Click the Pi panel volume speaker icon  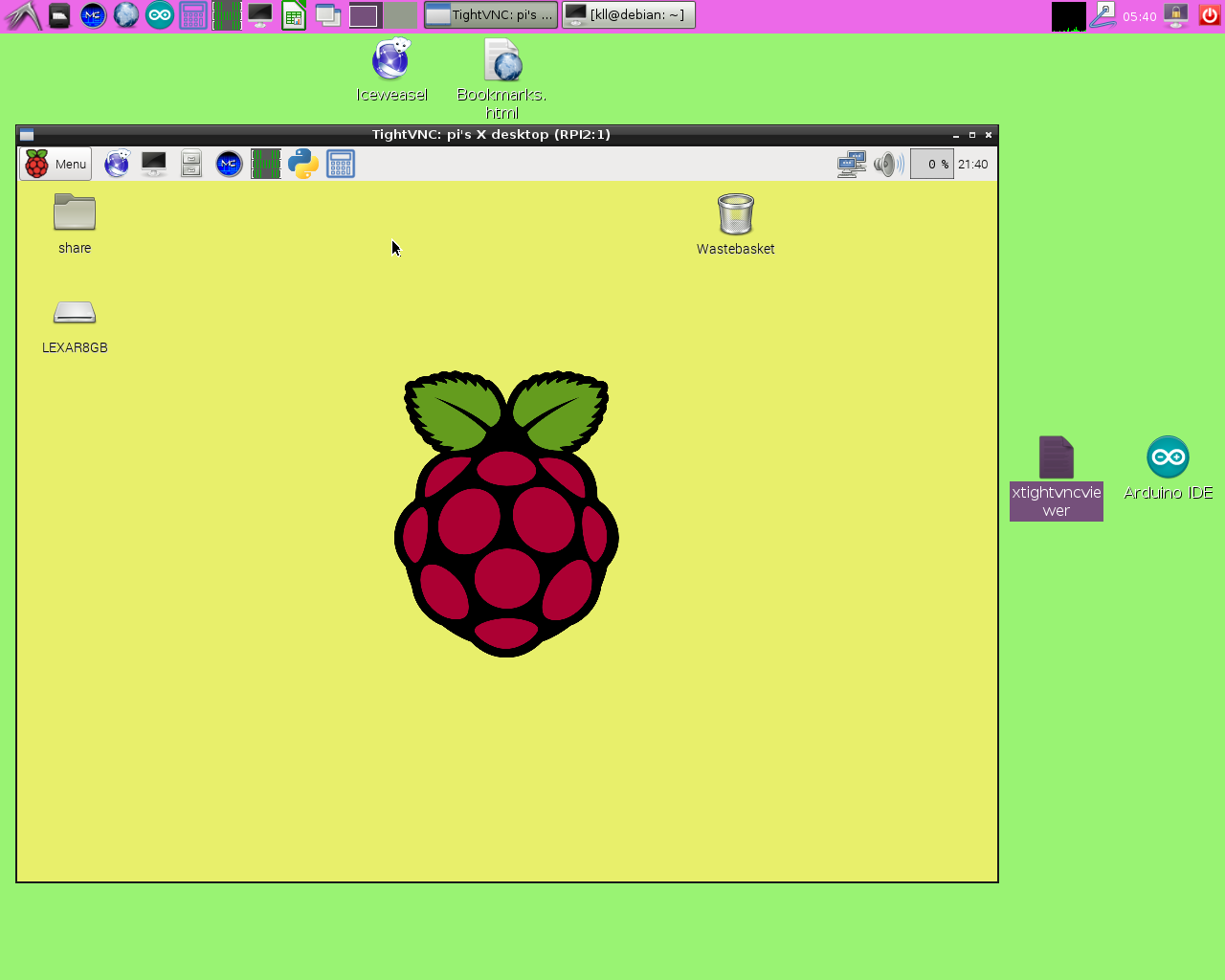888,164
